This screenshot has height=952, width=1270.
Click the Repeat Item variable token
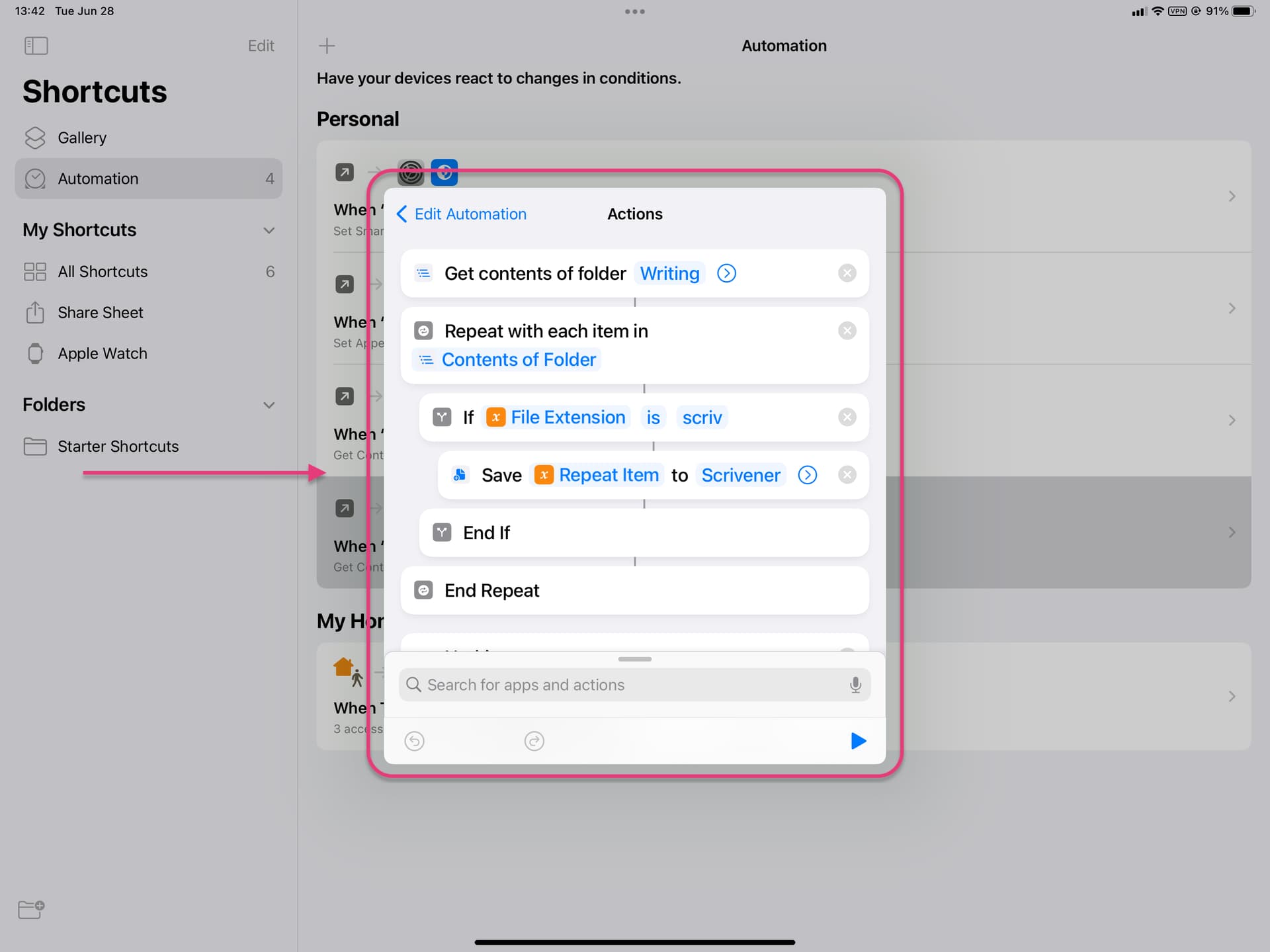point(597,475)
